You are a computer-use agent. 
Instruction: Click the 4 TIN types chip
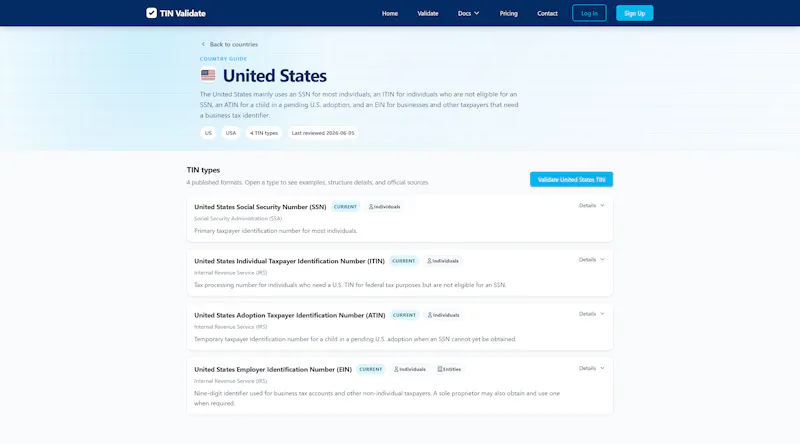264,133
